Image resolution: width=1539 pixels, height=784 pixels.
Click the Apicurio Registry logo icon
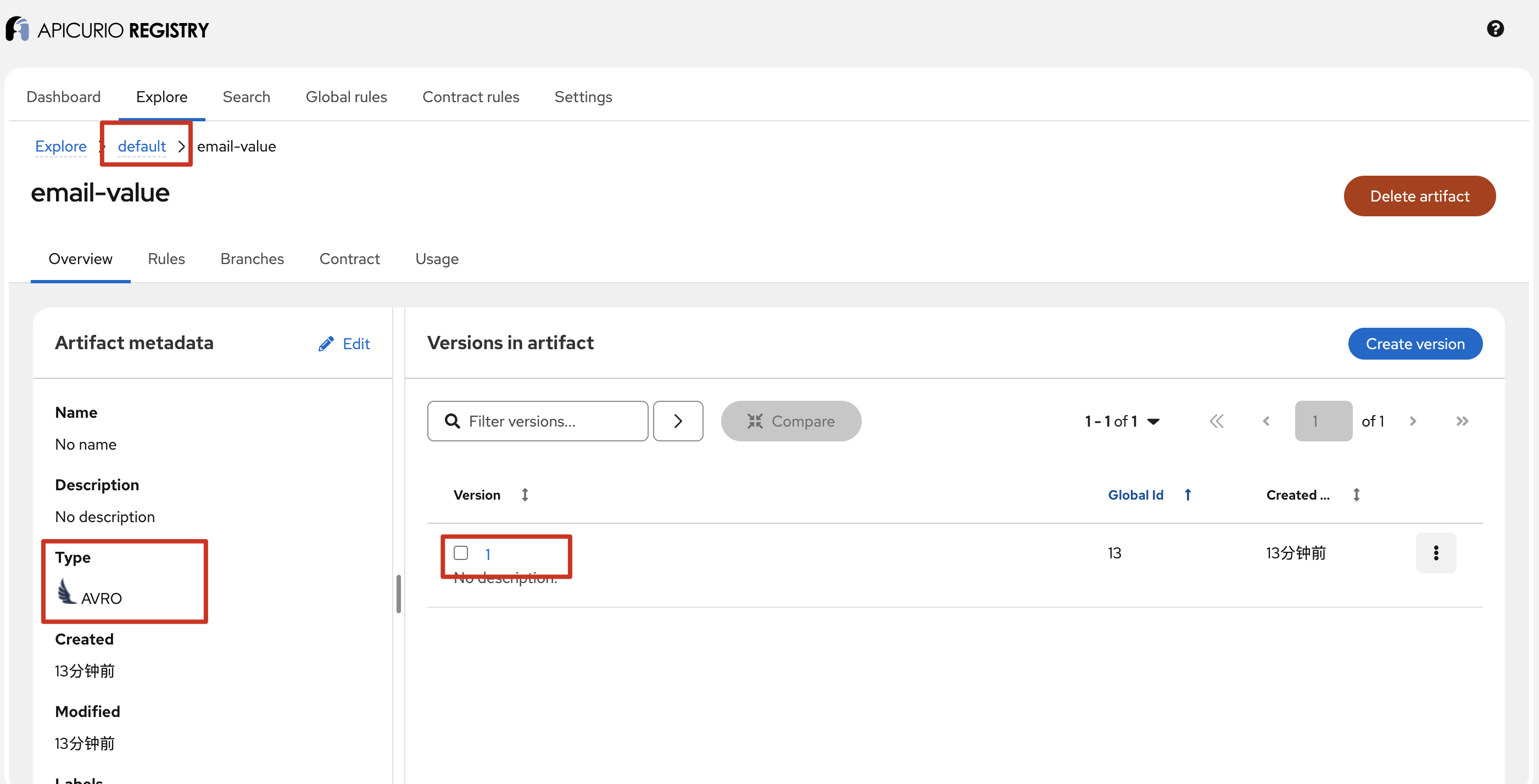(x=18, y=29)
